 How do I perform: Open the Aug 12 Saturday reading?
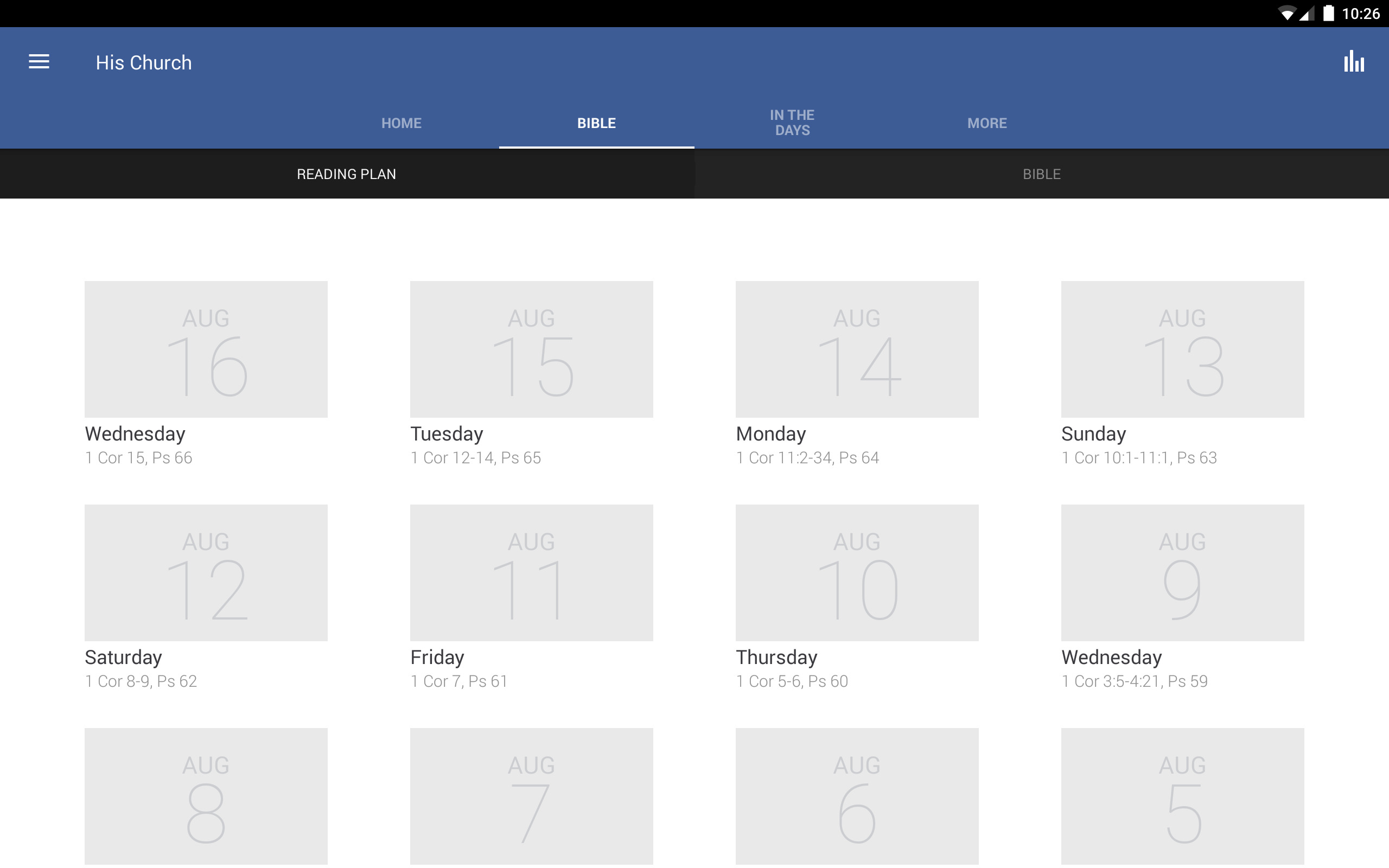point(206,572)
